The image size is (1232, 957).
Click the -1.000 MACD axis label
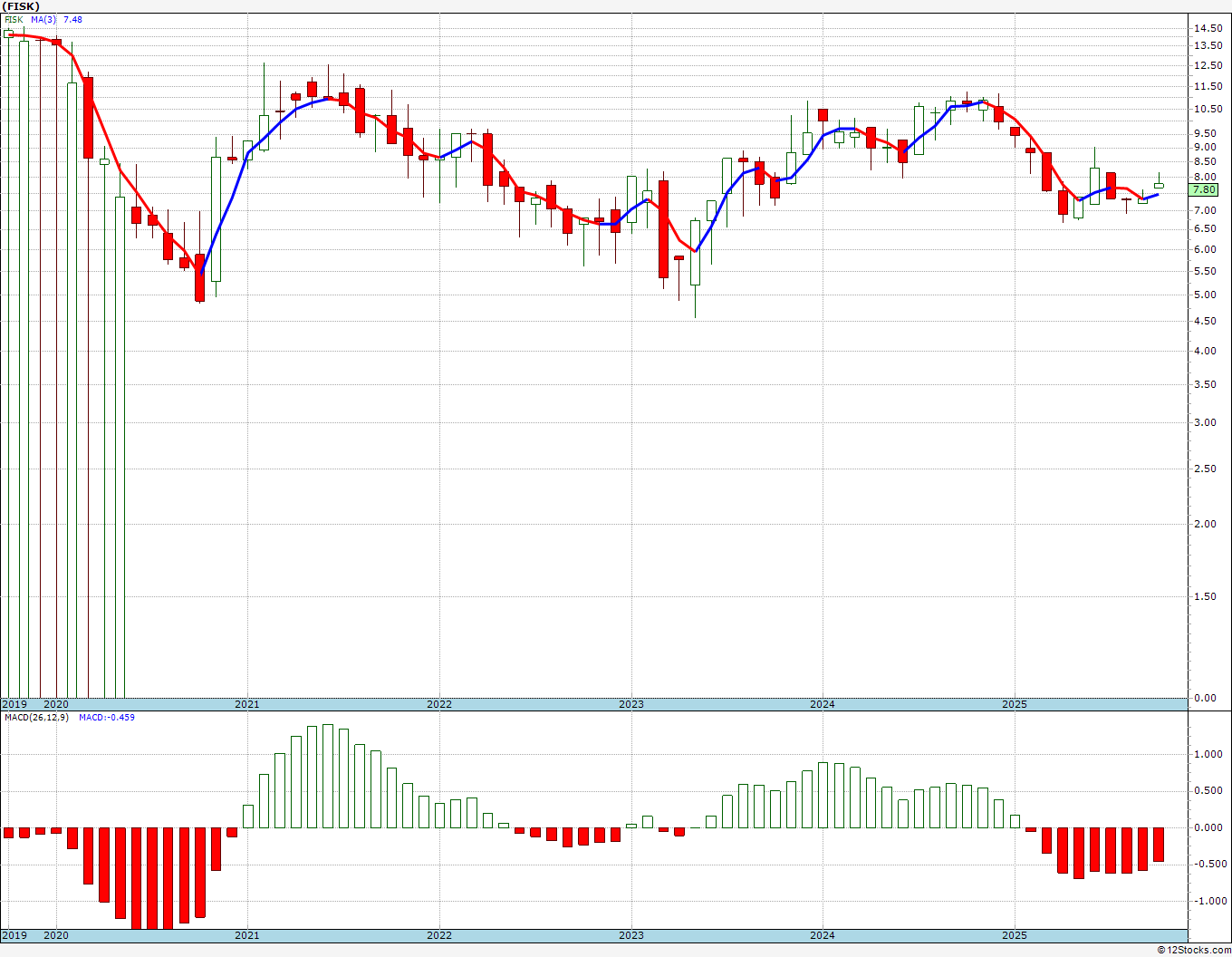point(1209,901)
